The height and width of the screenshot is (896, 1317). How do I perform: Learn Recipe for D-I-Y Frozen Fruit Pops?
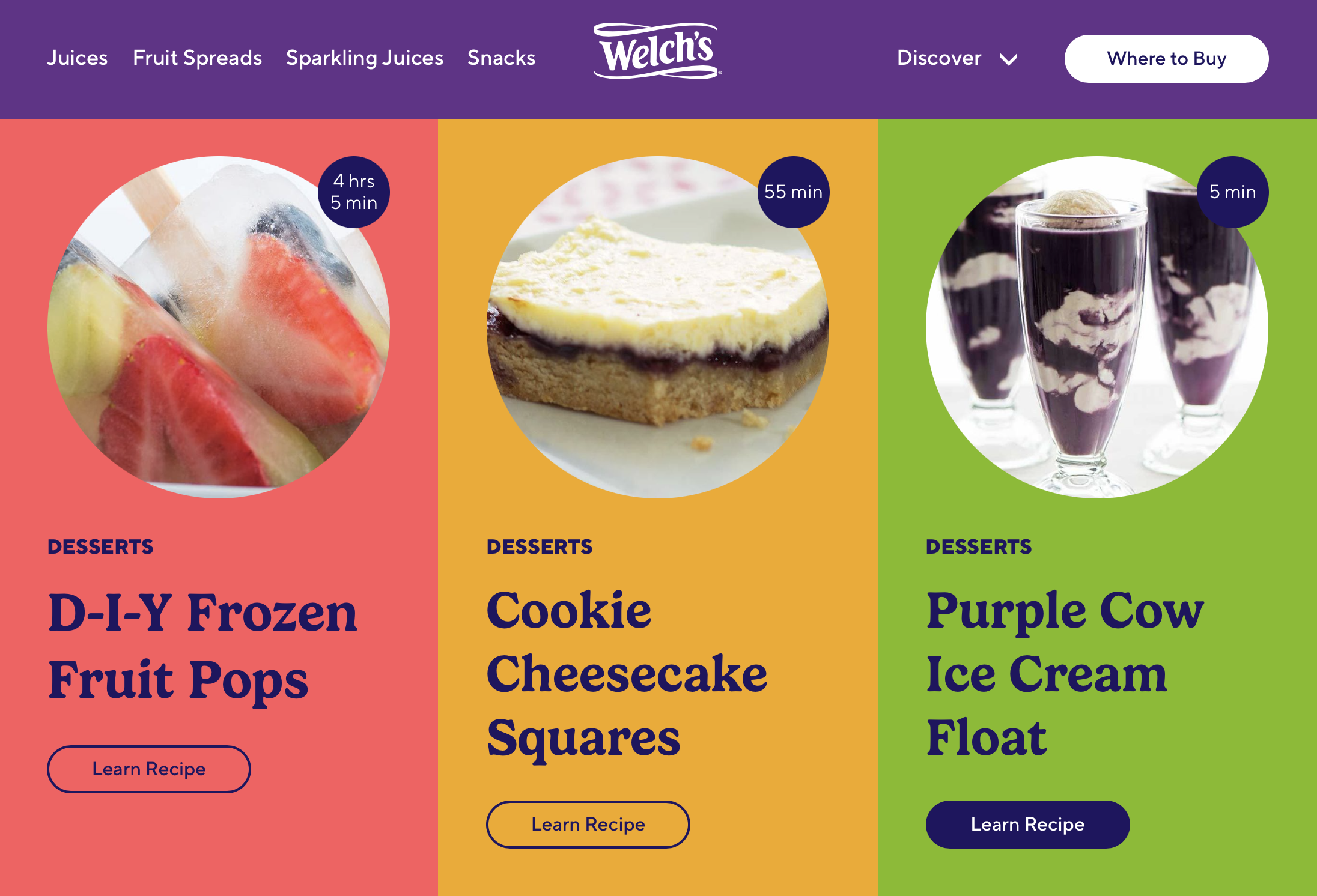pyautogui.click(x=149, y=769)
